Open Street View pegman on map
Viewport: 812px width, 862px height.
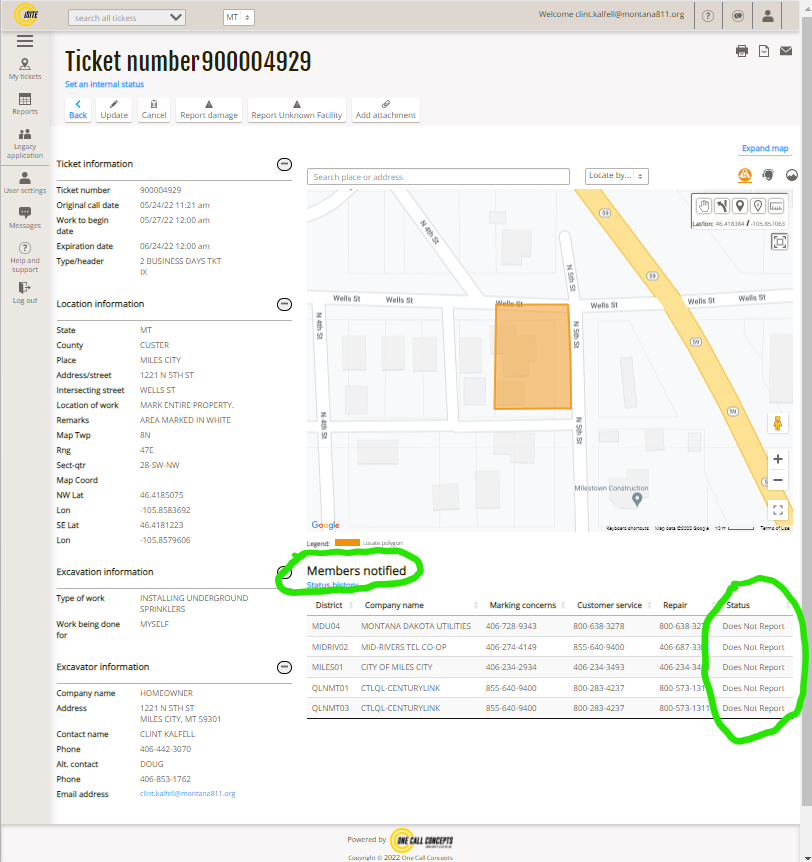tap(777, 423)
